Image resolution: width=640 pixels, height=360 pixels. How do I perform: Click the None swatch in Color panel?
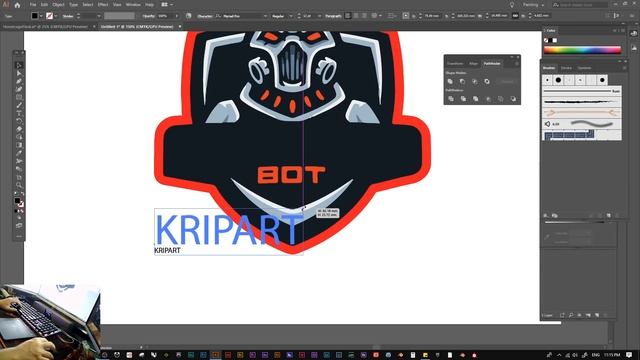click(x=546, y=40)
